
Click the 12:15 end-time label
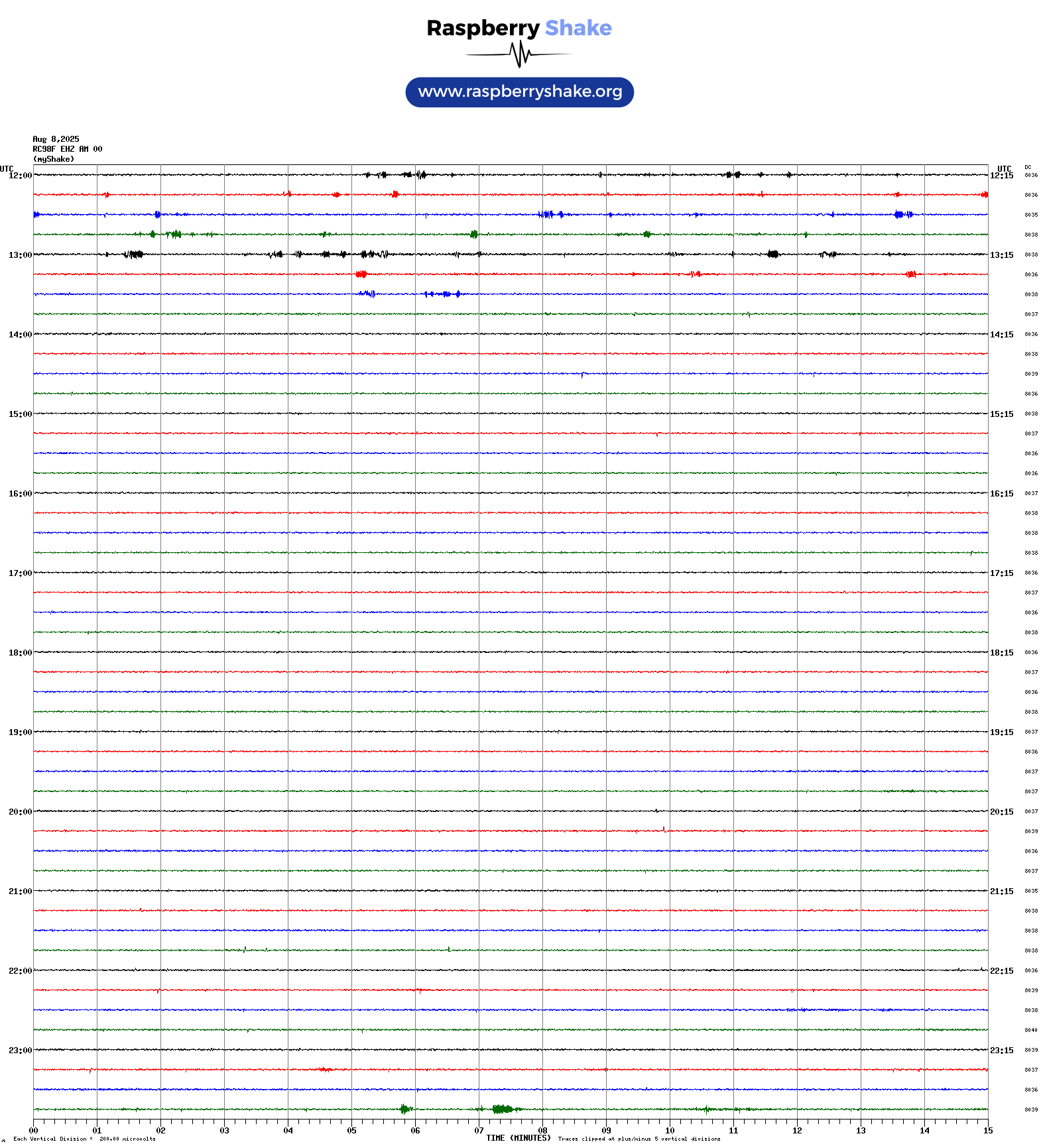[x=1001, y=176]
